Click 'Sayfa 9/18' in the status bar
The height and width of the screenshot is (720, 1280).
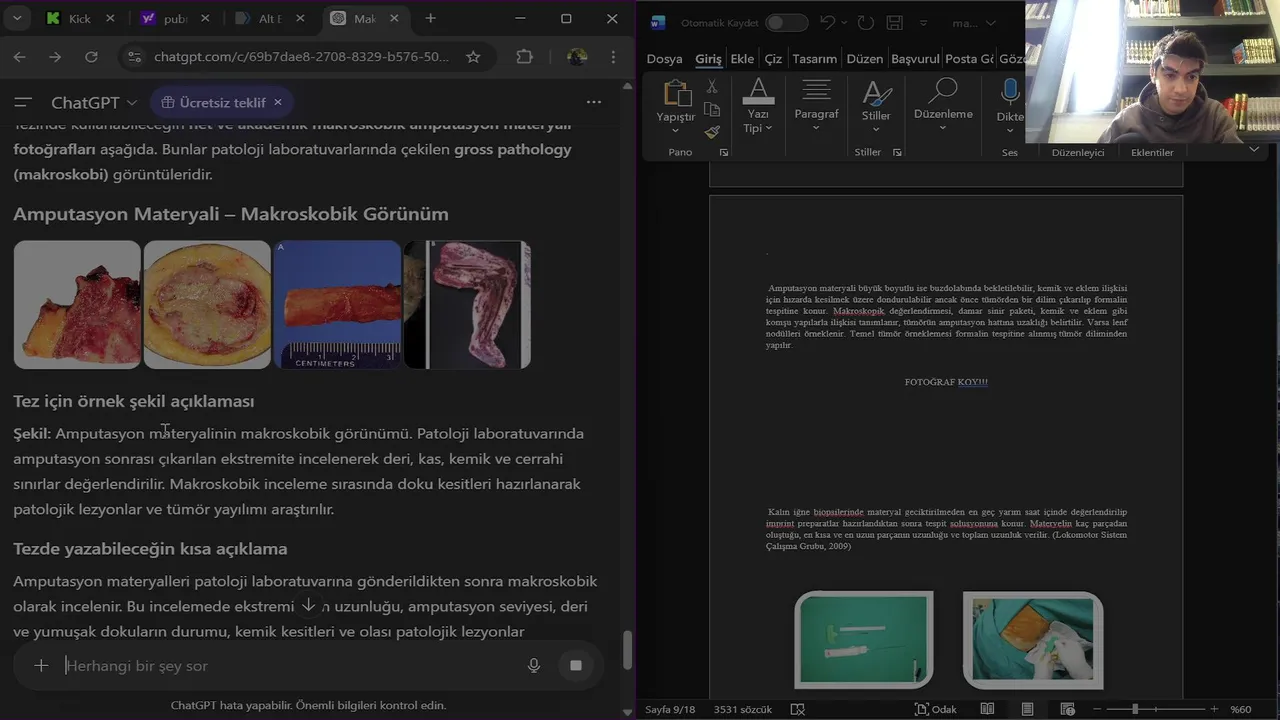(670, 709)
